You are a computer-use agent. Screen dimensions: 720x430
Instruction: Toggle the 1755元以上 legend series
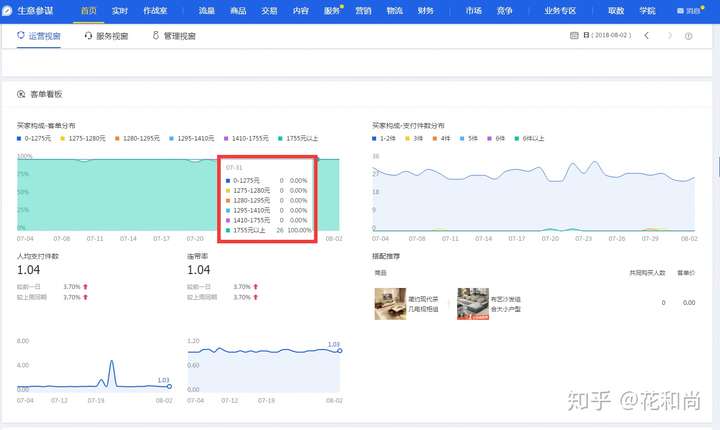point(297,137)
